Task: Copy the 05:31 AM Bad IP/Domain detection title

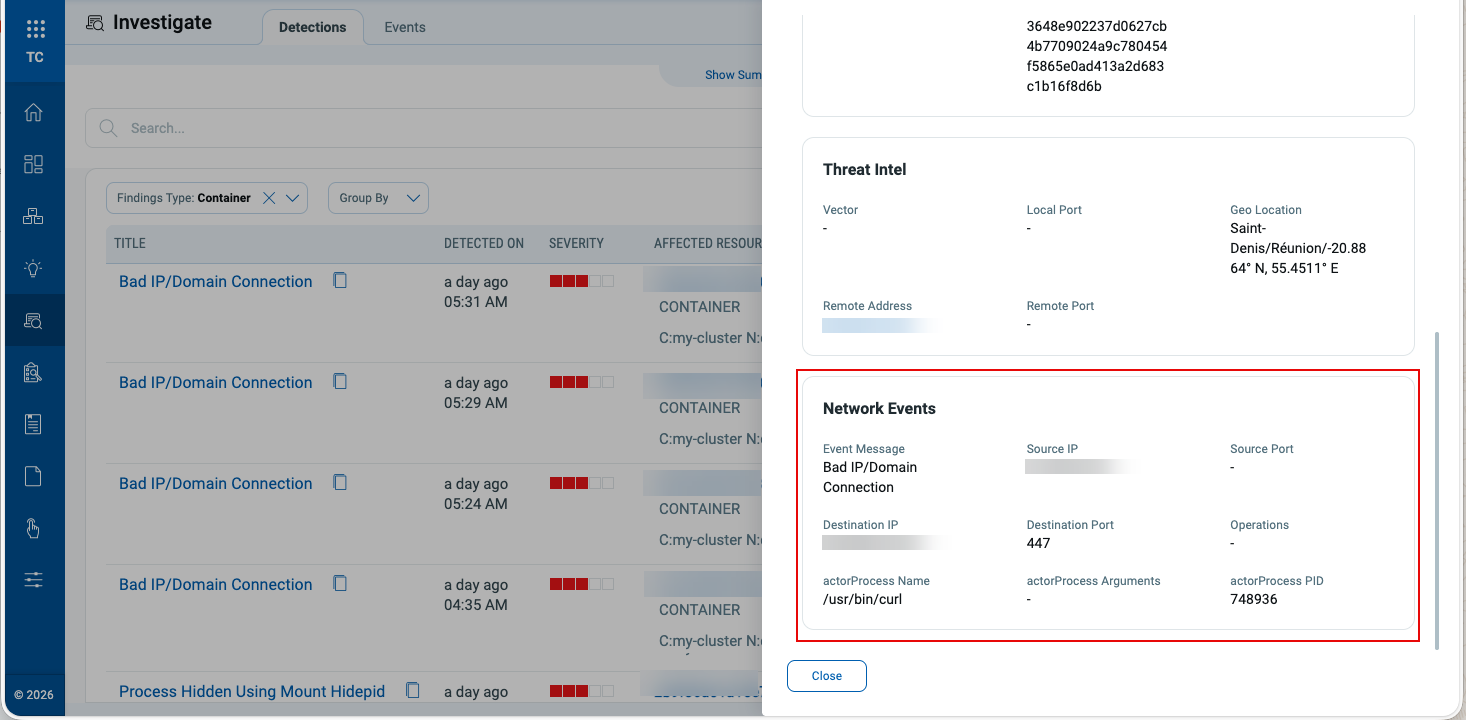Action: coord(340,281)
